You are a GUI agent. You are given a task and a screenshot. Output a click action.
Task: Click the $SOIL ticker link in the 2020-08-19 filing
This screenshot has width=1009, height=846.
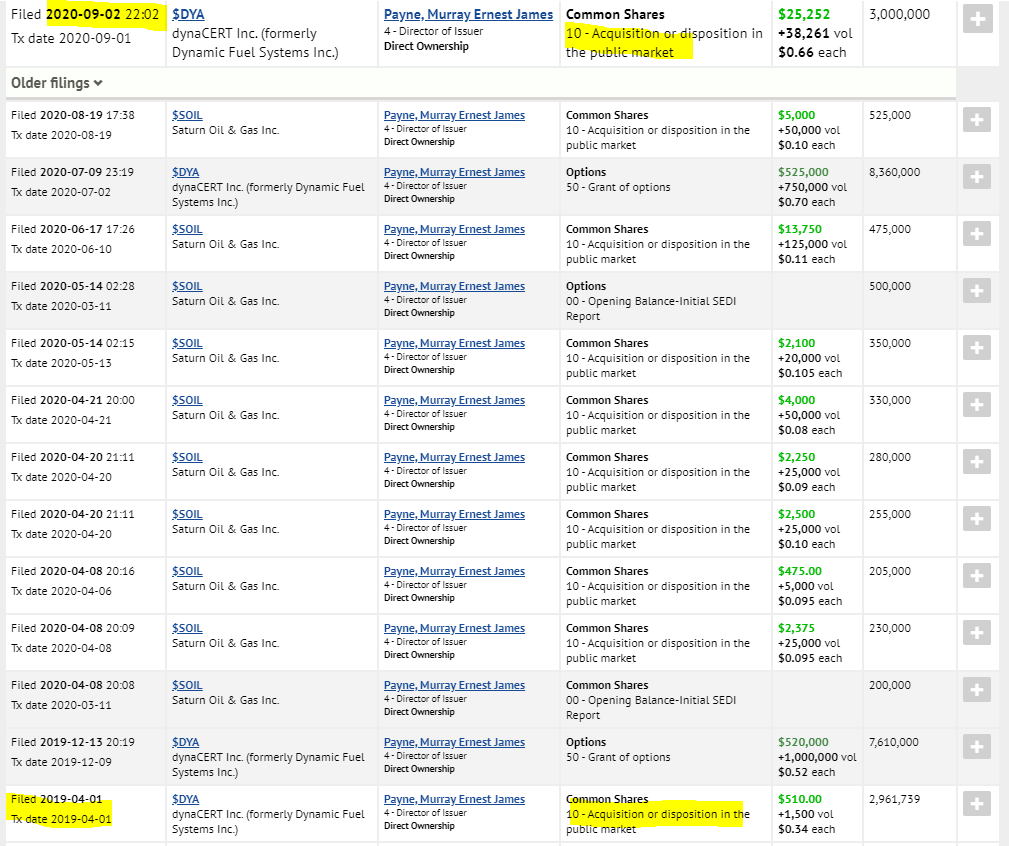pyautogui.click(x=187, y=115)
